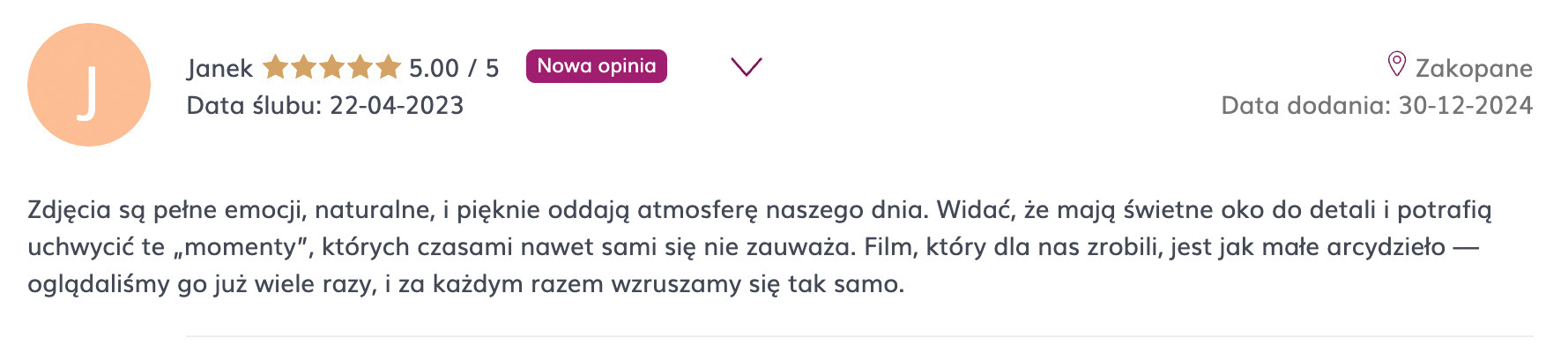Click the wedding date 22-04-2023
Viewport: 1568px width, 346px height.
(397, 105)
